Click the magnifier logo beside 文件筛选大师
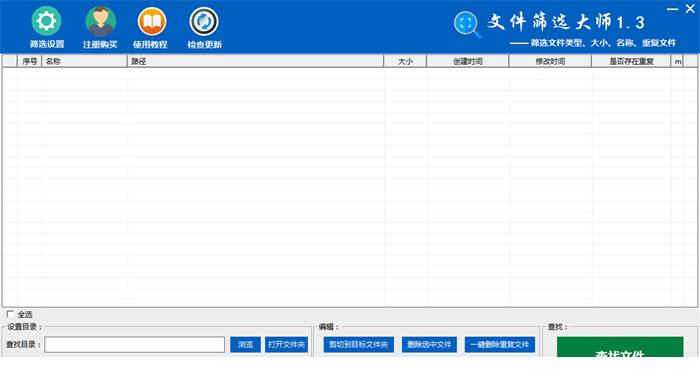This screenshot has height=371, width=700. click(x=467, y=24)
